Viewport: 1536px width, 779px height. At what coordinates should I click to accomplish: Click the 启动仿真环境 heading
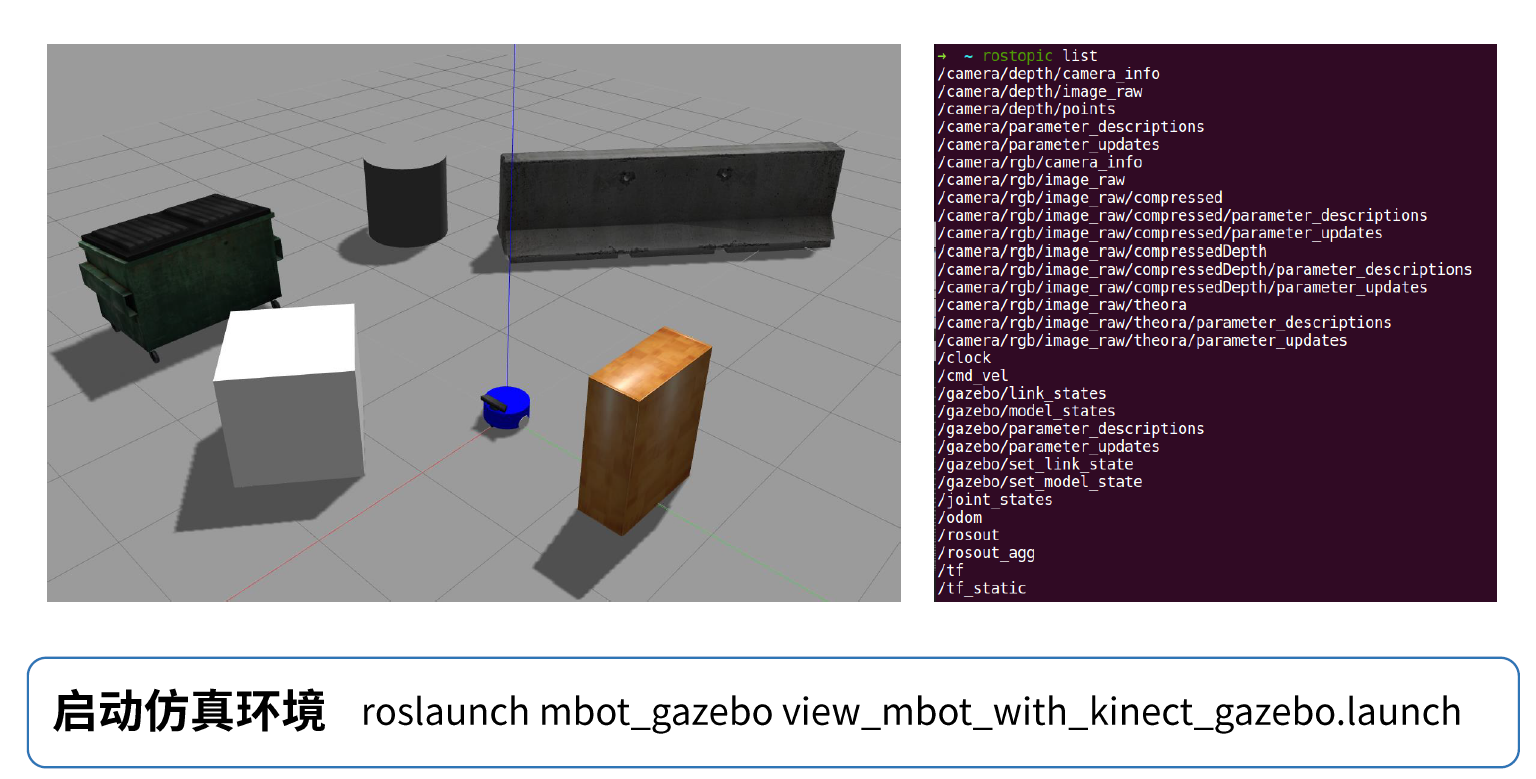(190, 711)
